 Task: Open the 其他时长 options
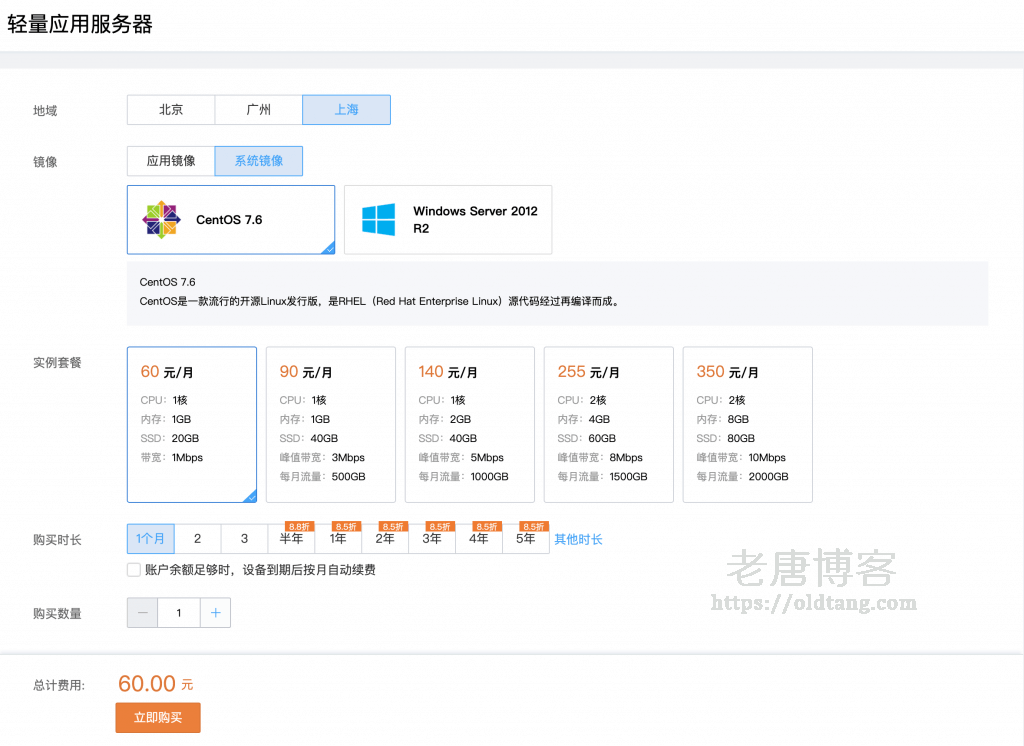(577, 538)
